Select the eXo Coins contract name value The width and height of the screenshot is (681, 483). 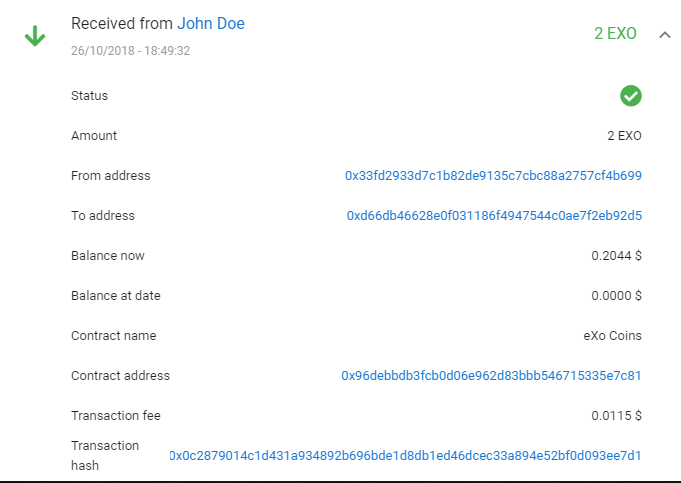pyautogui.click(x=612, y=335)
